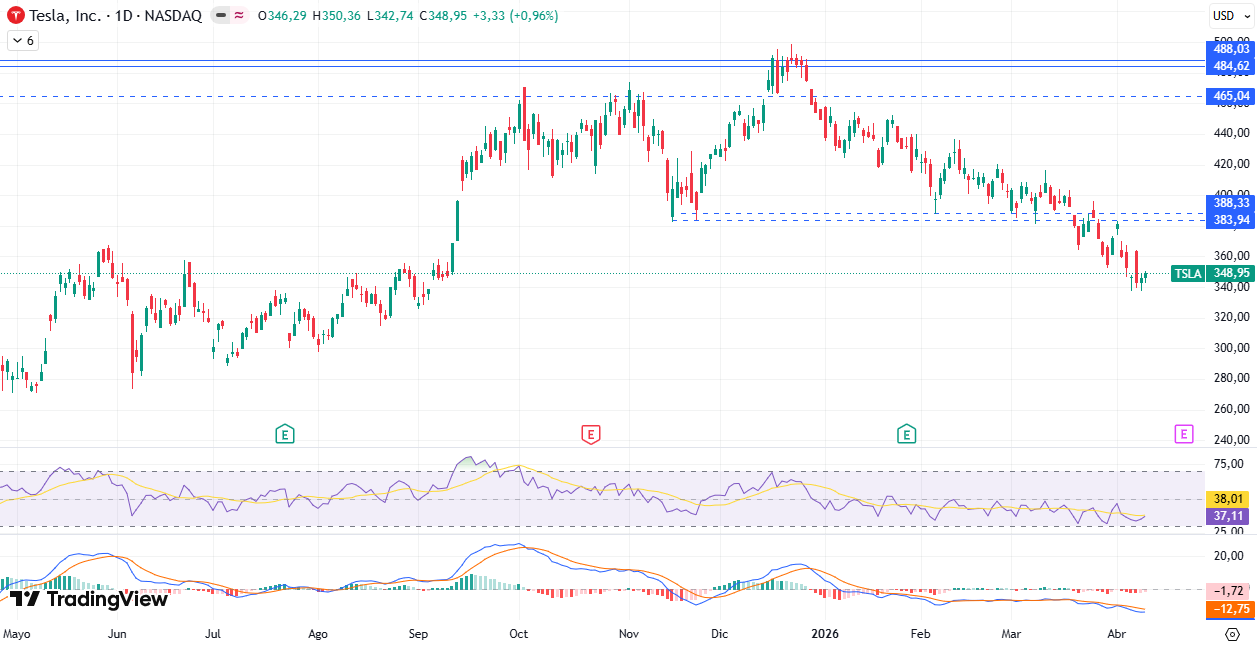Click the gray market status indicator

coord(220,16)
